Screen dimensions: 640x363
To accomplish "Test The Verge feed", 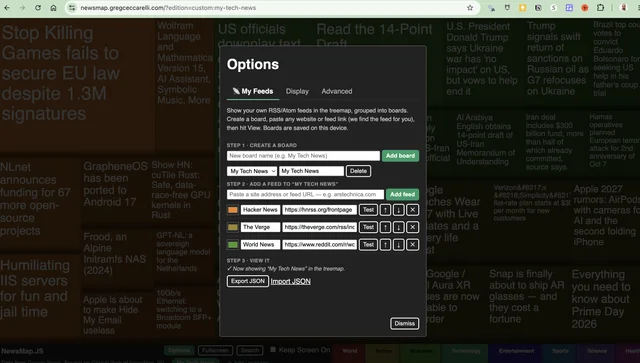I will [x=368, y=227].
